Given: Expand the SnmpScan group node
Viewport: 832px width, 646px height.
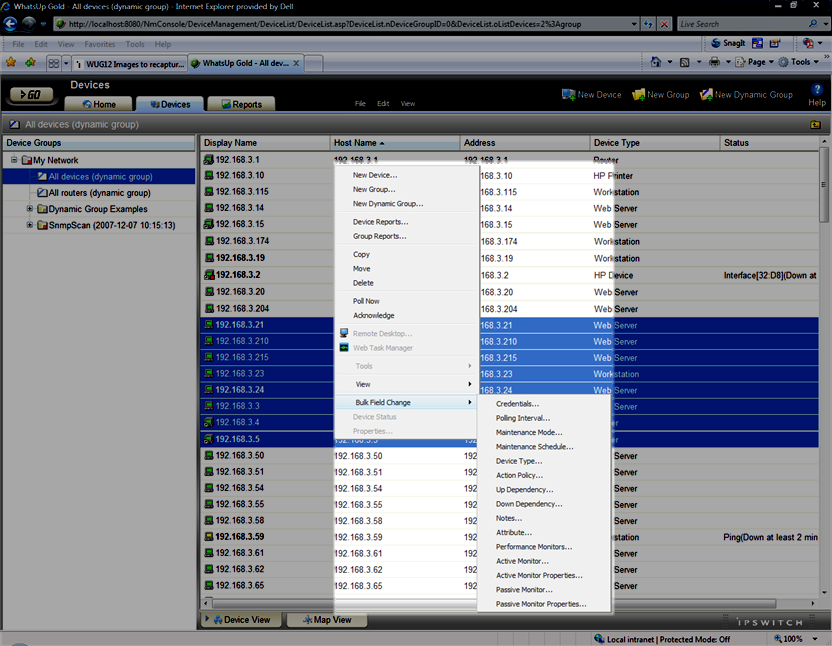Looking at the screenshot, I should point(30,225).
